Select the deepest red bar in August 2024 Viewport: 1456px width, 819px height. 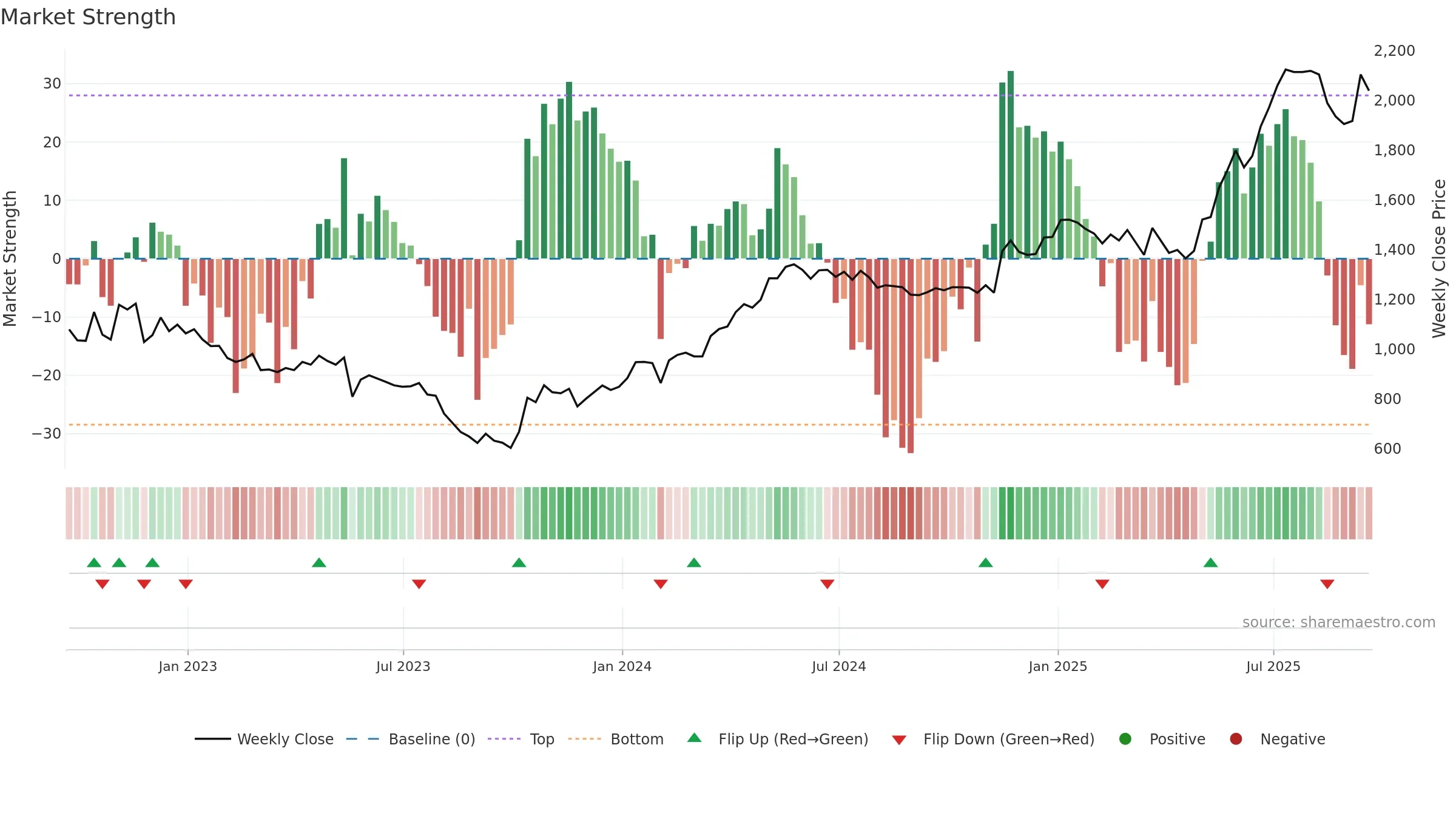[x=911, y=356]
